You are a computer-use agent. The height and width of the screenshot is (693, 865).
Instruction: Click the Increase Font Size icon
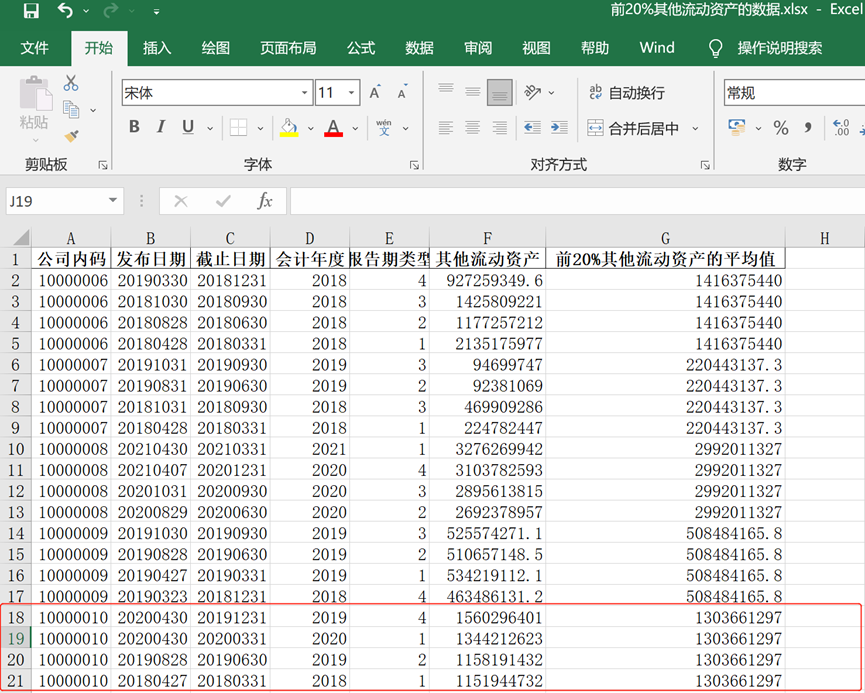375,93
